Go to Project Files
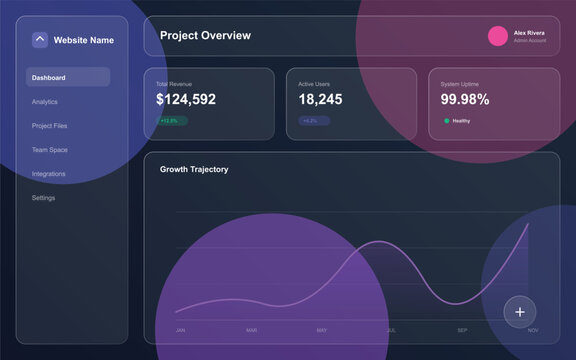576x360 pixels. [49, 126]
